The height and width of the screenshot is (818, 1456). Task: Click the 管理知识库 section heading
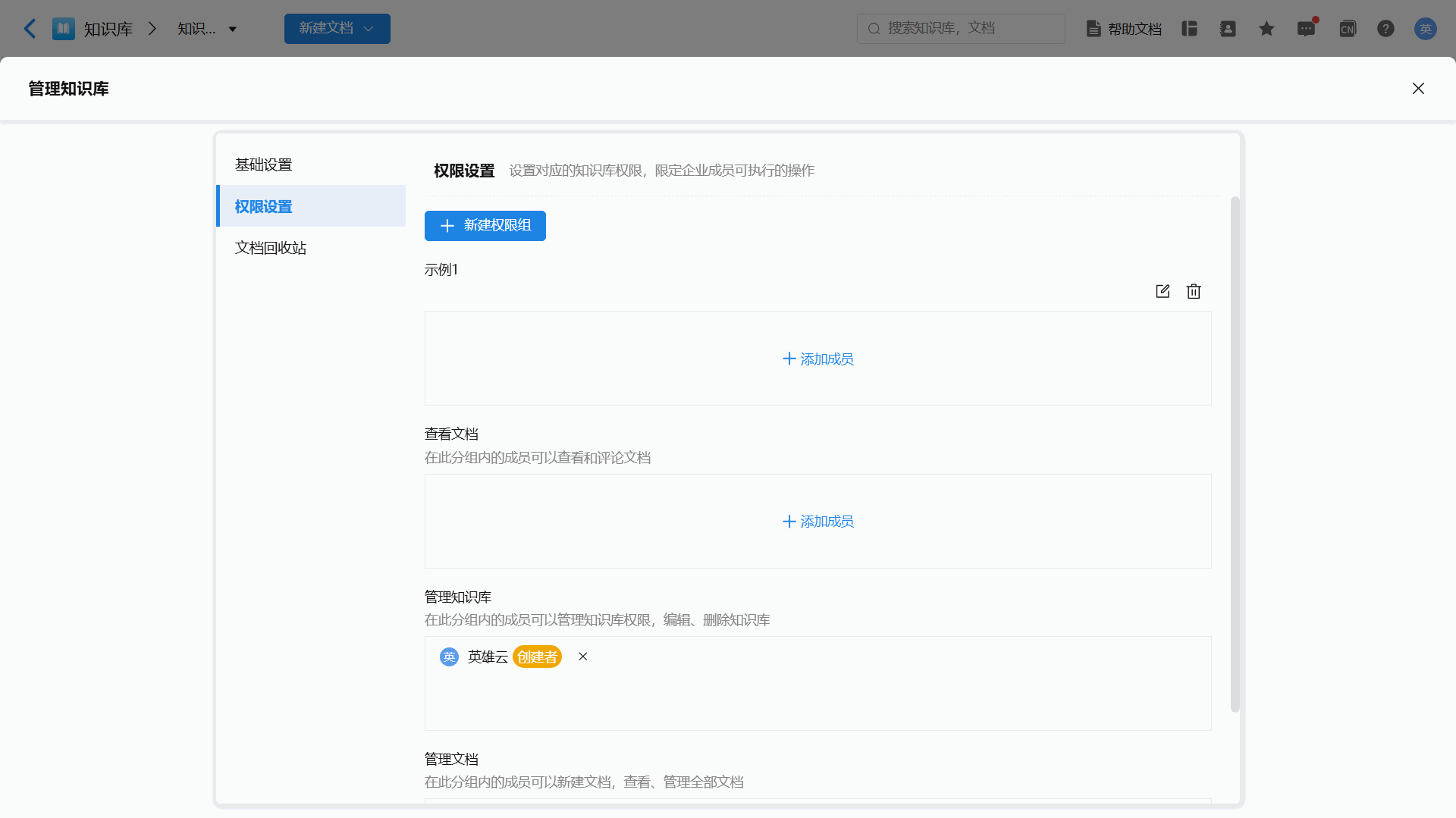click(x=458, y=597)
